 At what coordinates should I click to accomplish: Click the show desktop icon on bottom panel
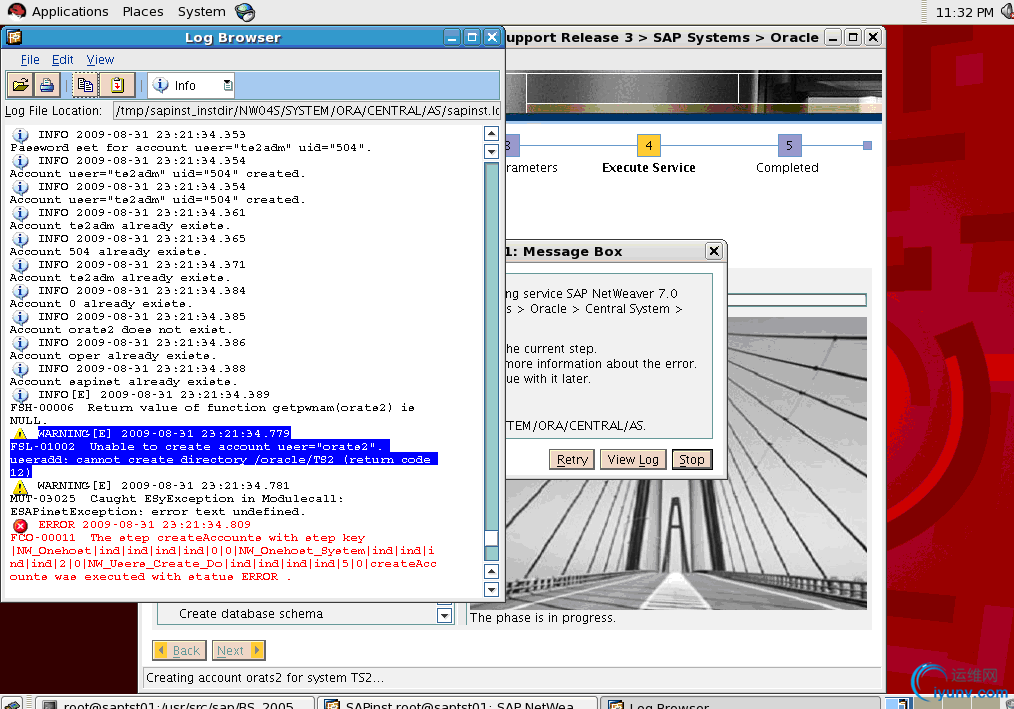coord(12,703)
